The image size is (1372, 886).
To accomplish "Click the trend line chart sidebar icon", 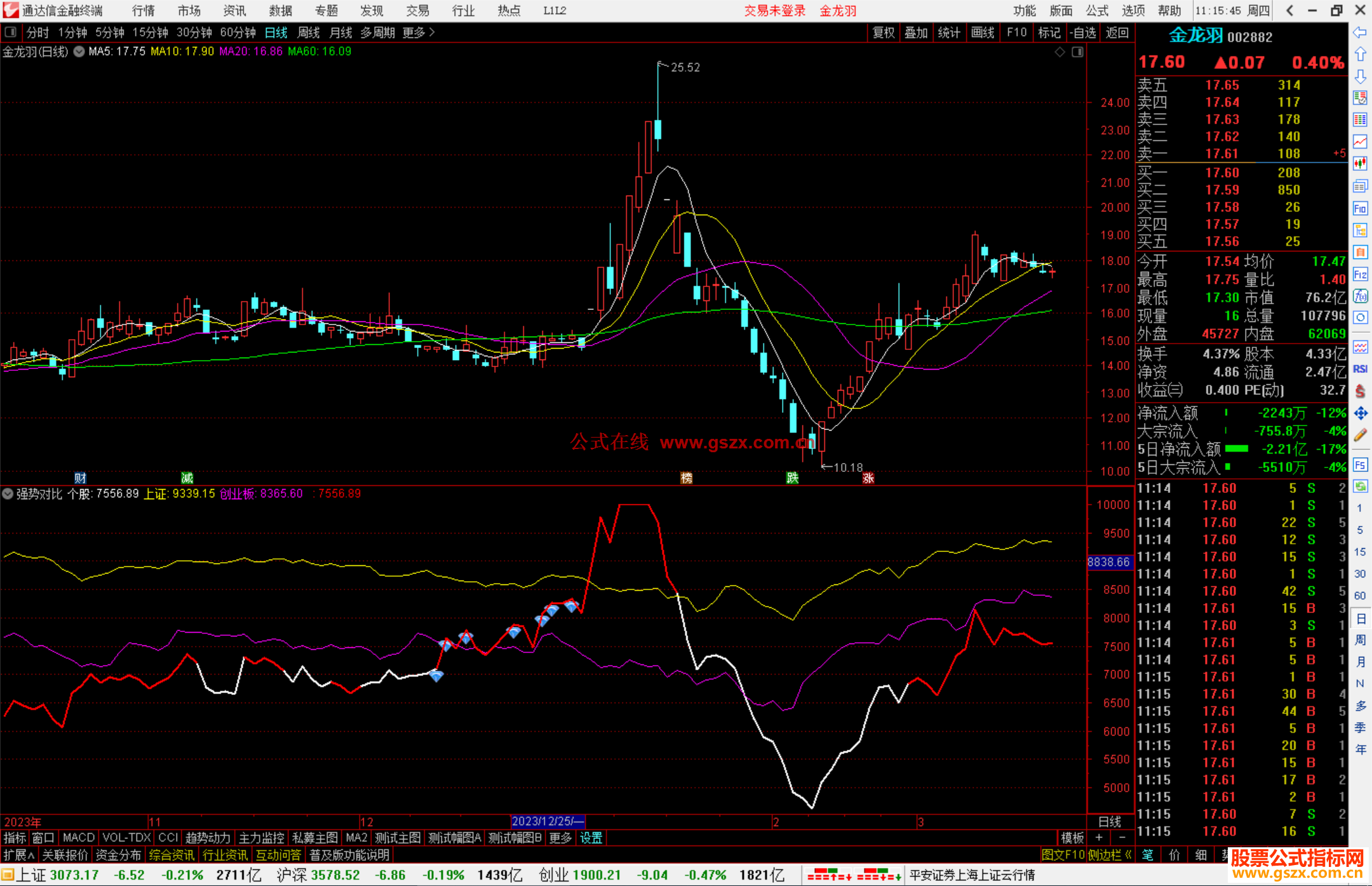I will click(x=1360, y=142).
